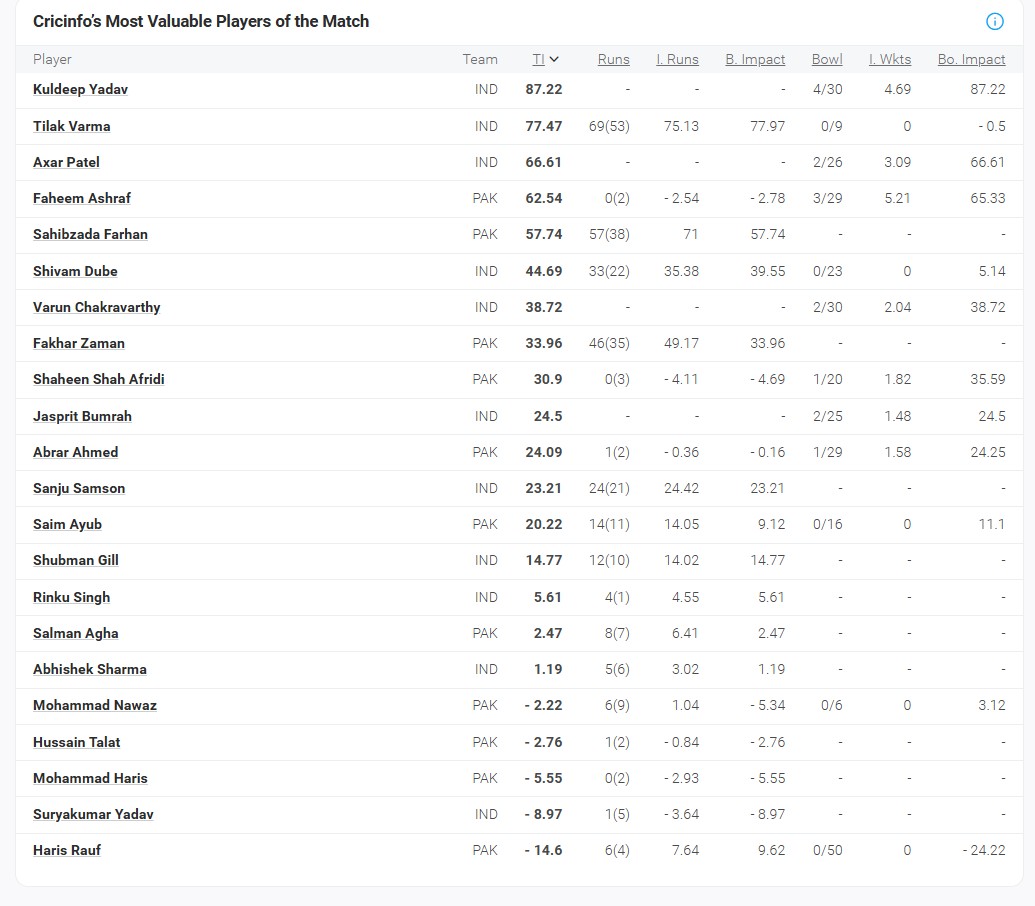The height and width of the screenshot is (906, 1035).
Task: Select Axar Patel's name link
Action: click(x=66, y=162)
